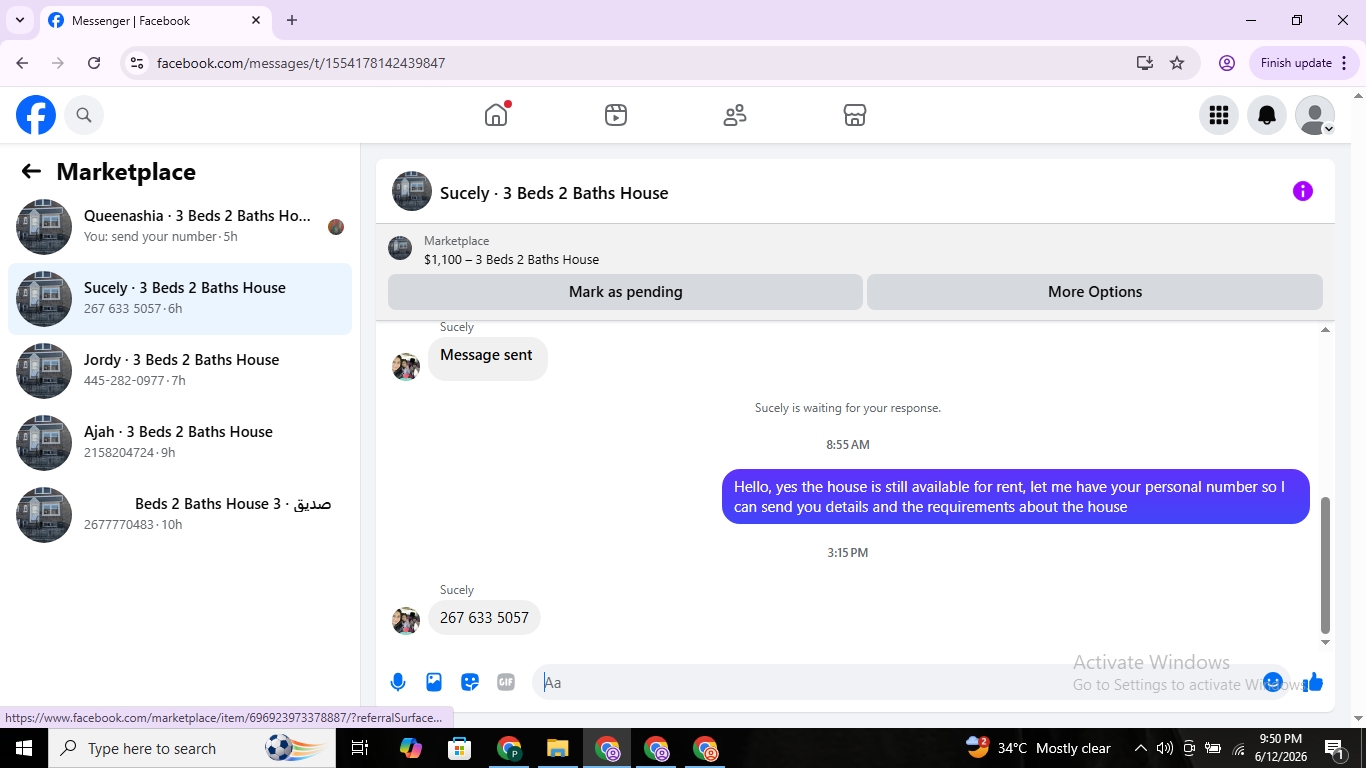Click the listing thumbnail in the chat header
The width and height of the screenshot is (1366, 768).
point(412,191)
